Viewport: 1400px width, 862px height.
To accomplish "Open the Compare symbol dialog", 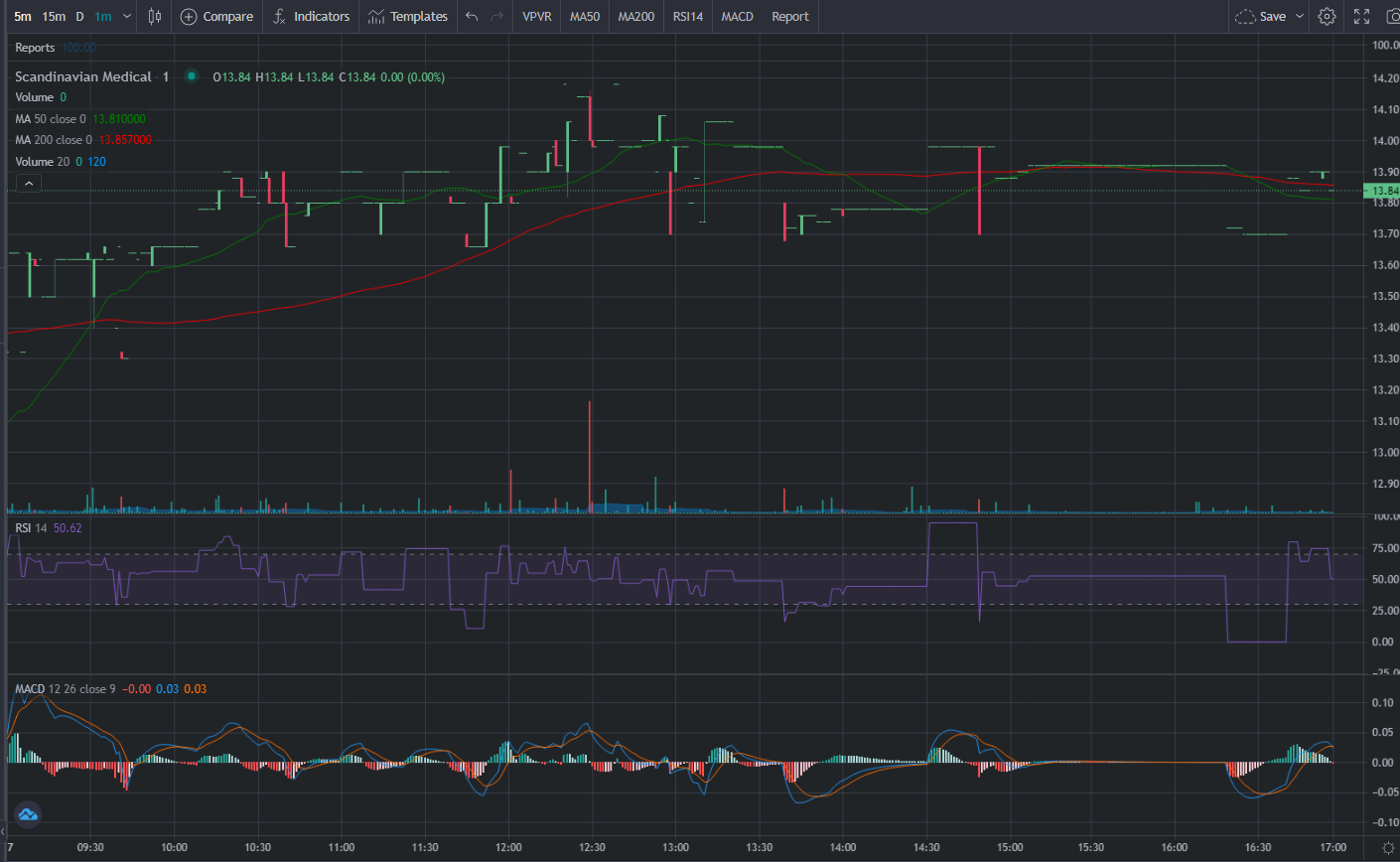I will (x=216, y=16).
